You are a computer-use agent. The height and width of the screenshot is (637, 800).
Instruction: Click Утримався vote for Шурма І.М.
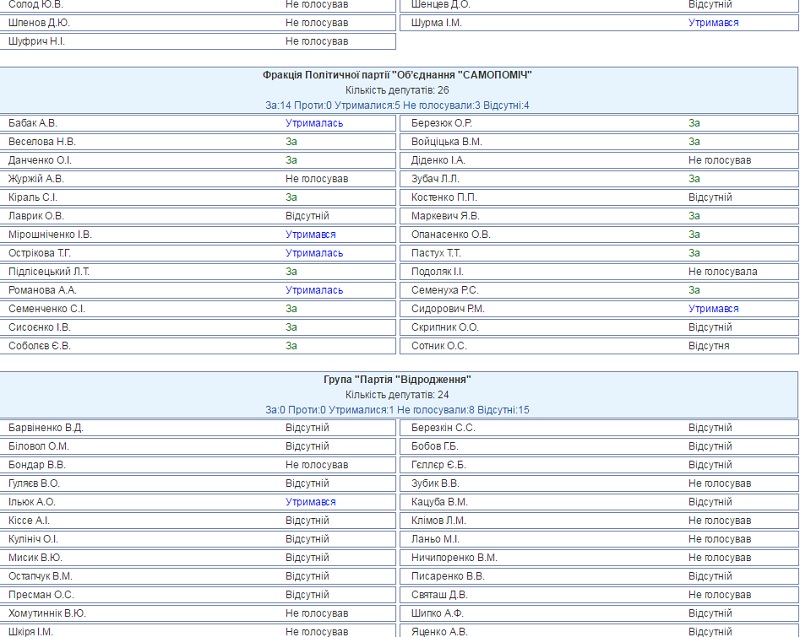(x=713, y=22)
